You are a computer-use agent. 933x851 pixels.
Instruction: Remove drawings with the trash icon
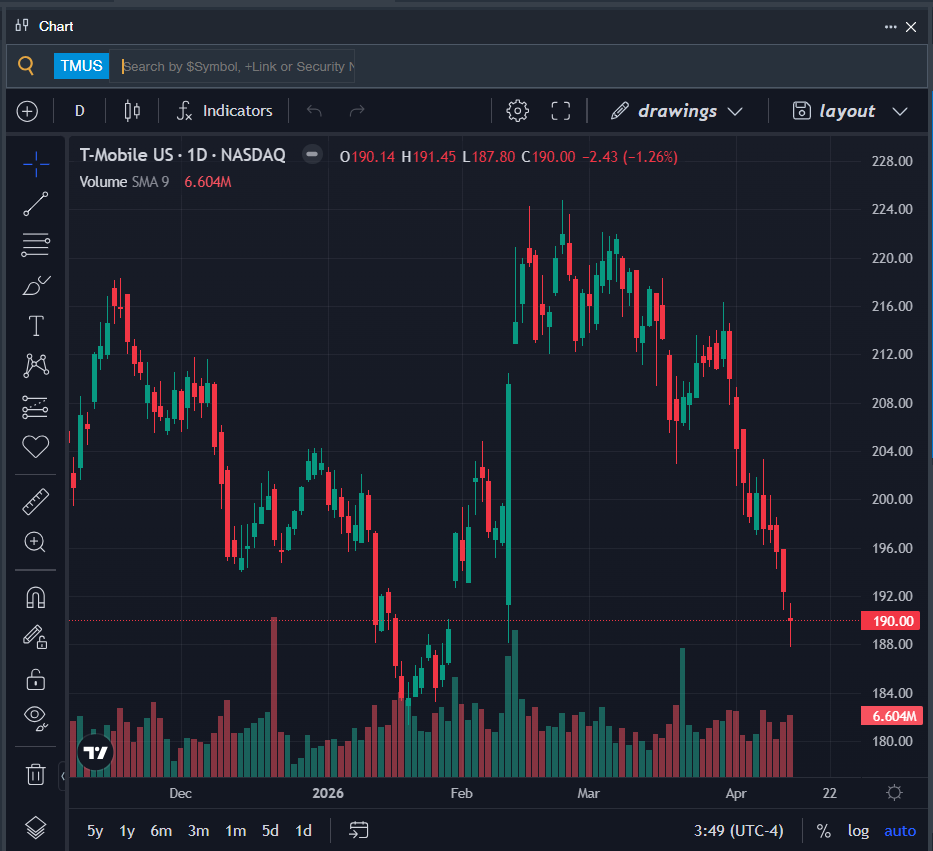(36, 773)
